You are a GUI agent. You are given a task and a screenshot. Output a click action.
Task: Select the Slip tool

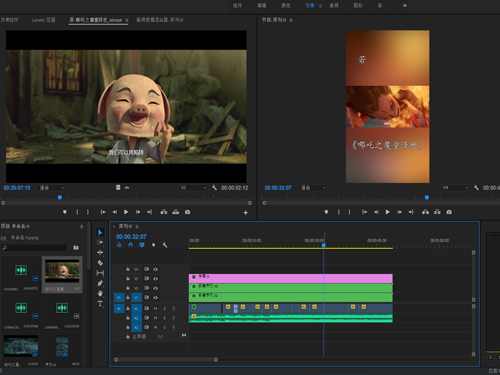coord(100,273)
